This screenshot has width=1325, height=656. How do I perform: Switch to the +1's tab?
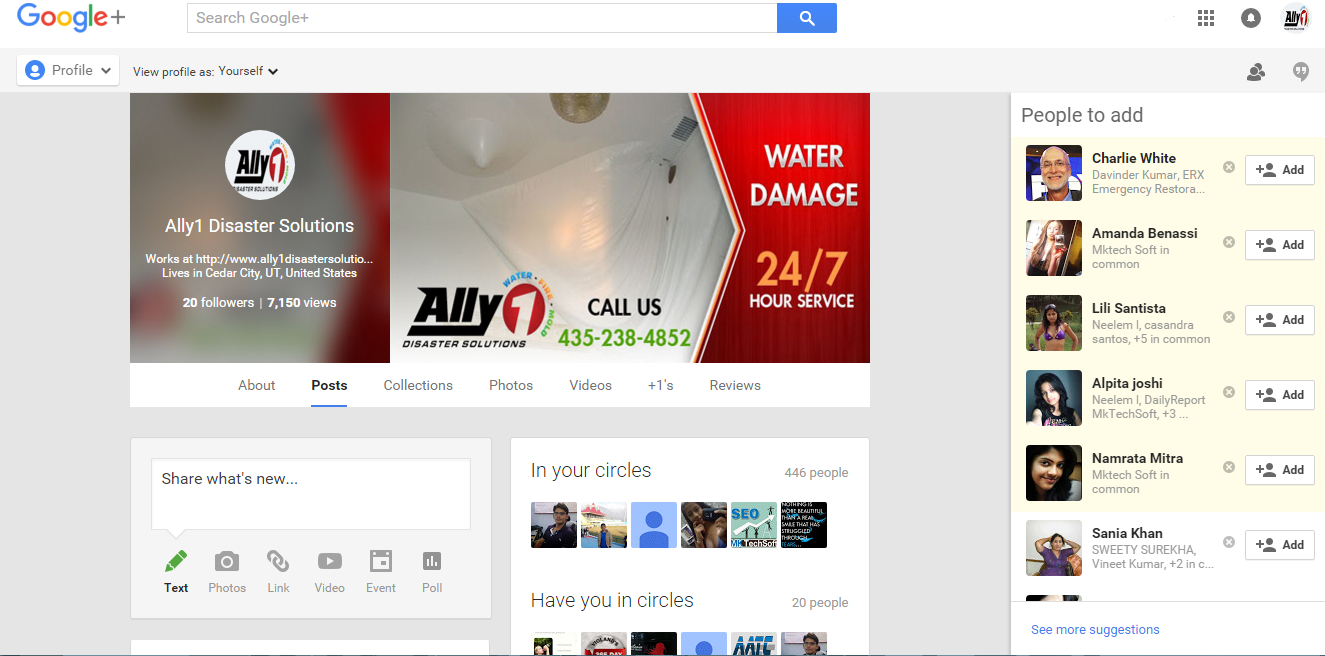[660, 385]
